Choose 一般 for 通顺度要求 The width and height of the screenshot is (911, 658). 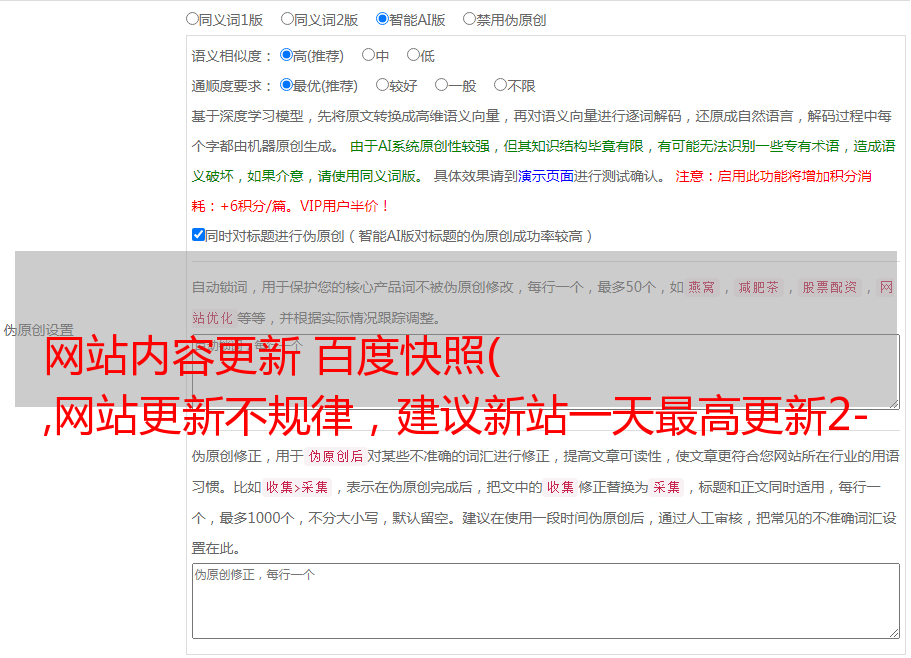pos(441,86)
